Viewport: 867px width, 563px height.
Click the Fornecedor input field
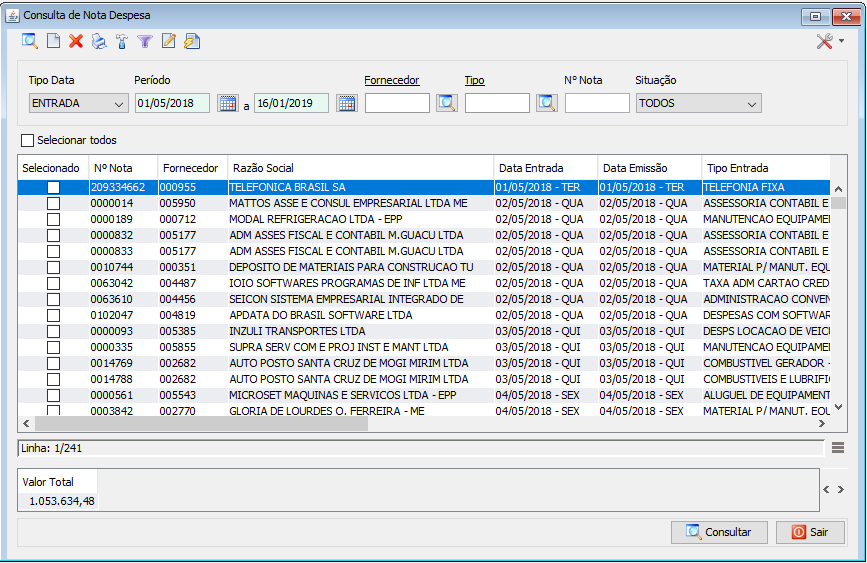(397, 103)
